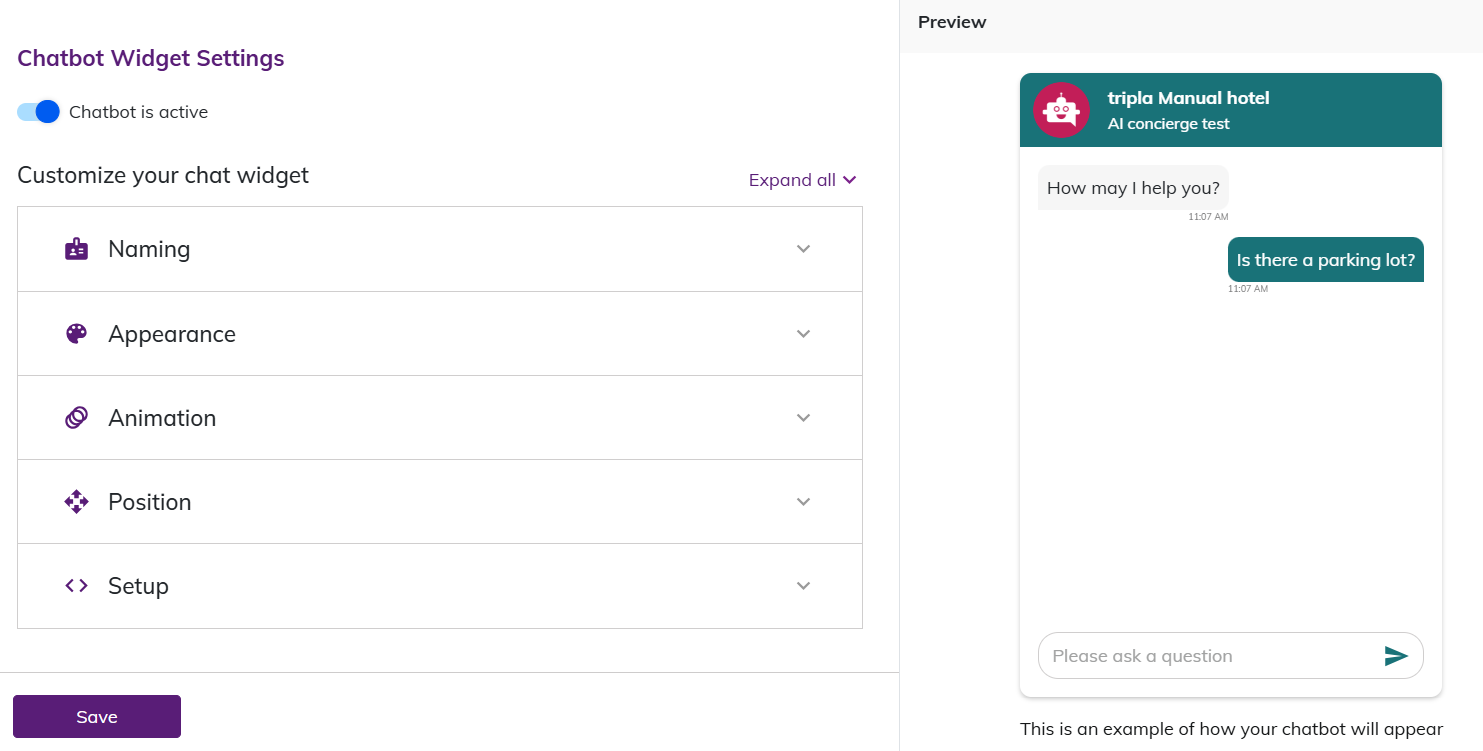The image size is (1483, 751).
Task: Click the Appearance palette icon
Action: tap(76, 334)
